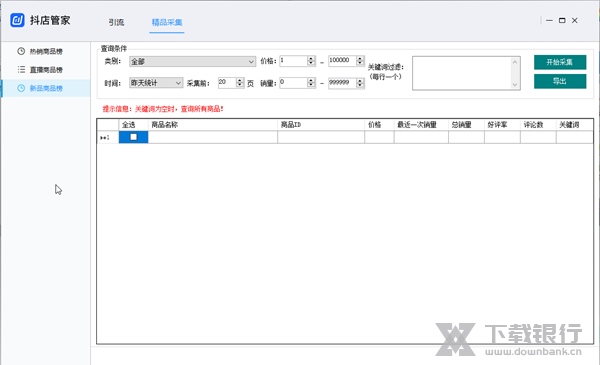600x365 pixels.
Task: Click the 导出 button
Action: 560,81
